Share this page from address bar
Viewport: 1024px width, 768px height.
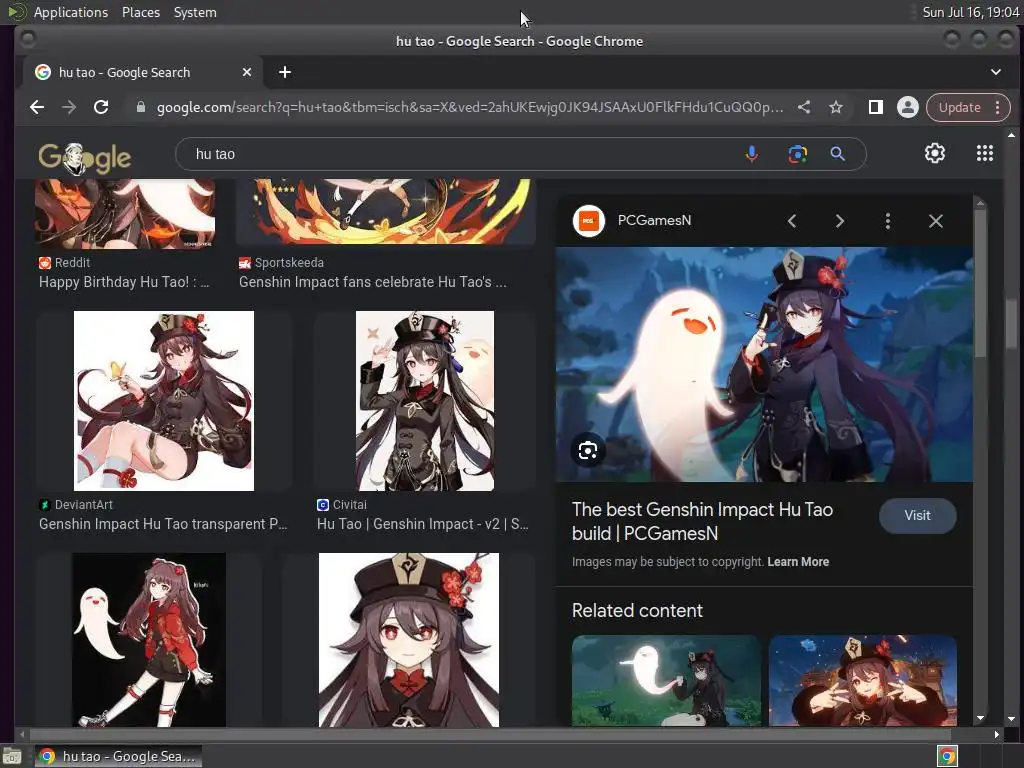coord(804,107)
